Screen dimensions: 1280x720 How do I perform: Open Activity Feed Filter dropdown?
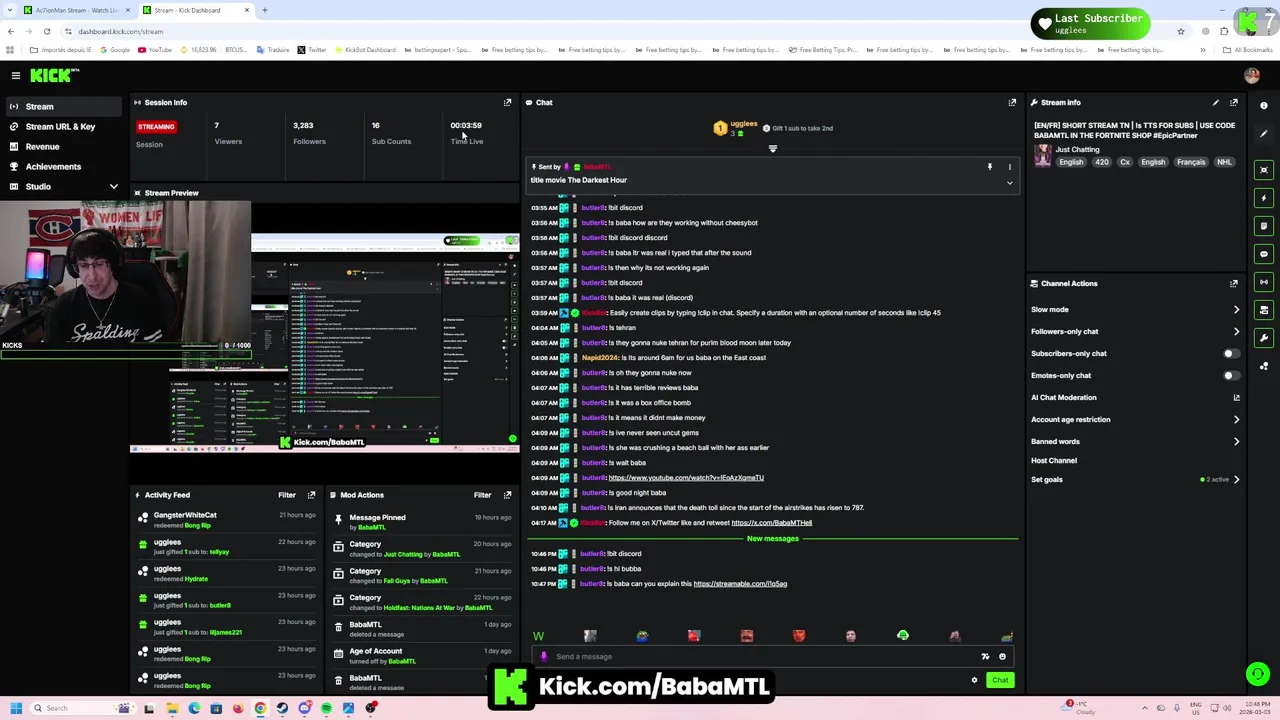(287, 495)
